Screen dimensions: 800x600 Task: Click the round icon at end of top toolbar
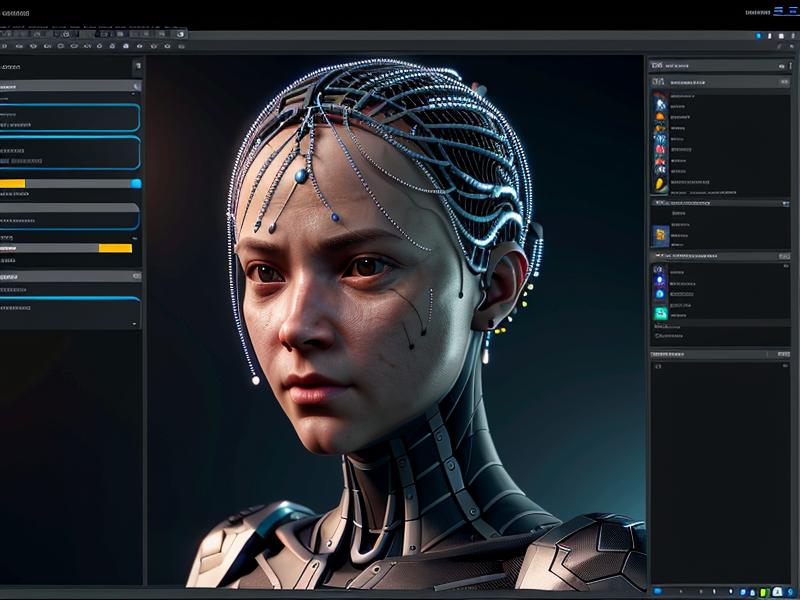(181, 33)
